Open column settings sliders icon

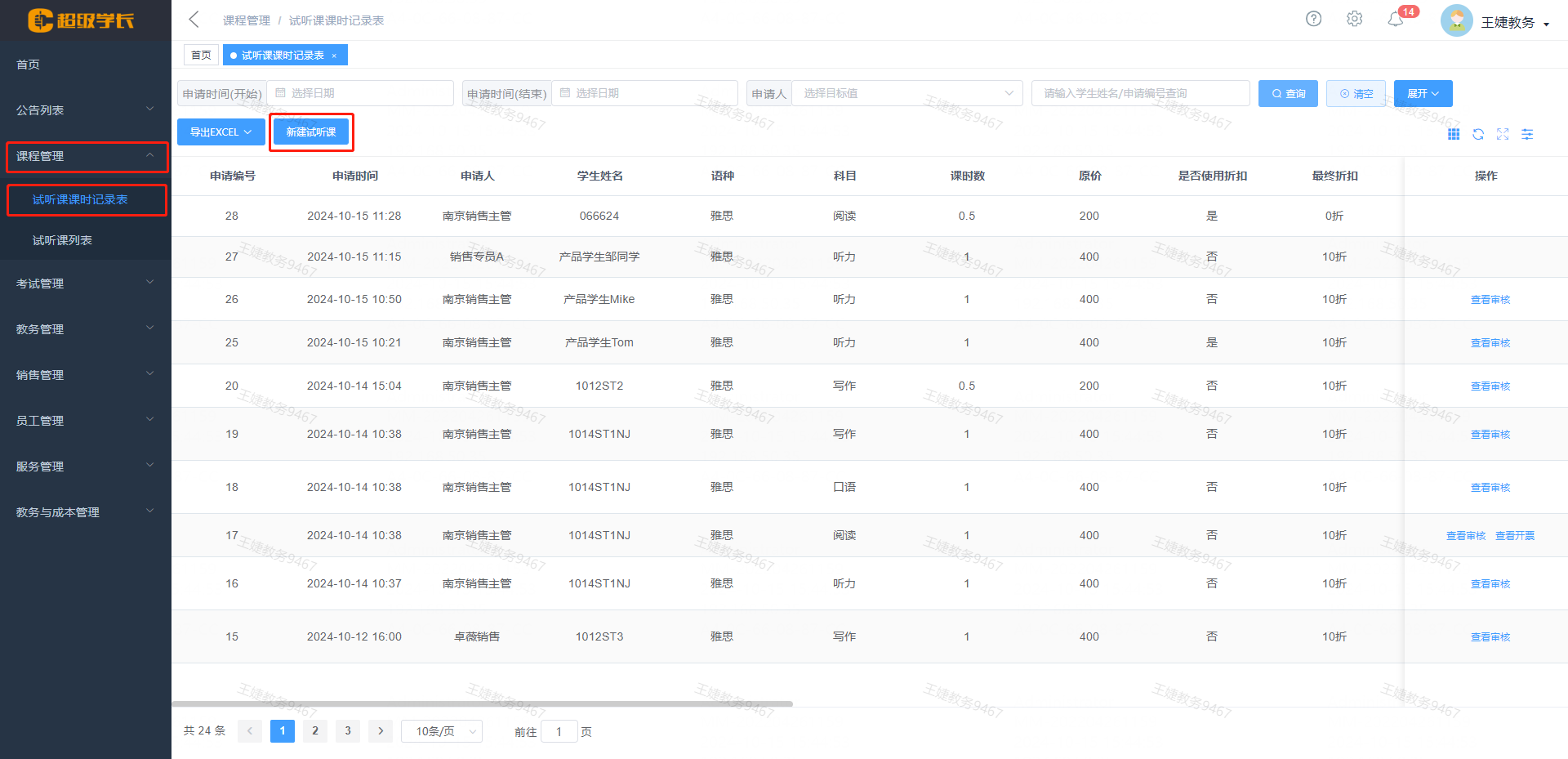[x=1527, y=134]
